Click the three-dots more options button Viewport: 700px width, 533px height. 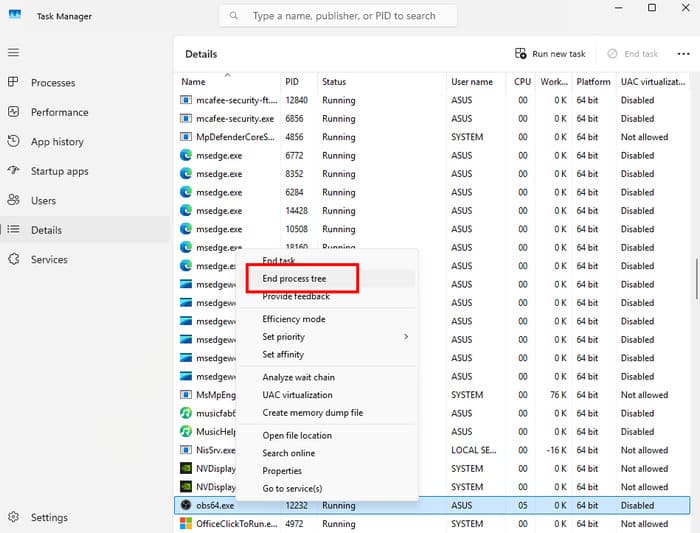tap(682, 53)
